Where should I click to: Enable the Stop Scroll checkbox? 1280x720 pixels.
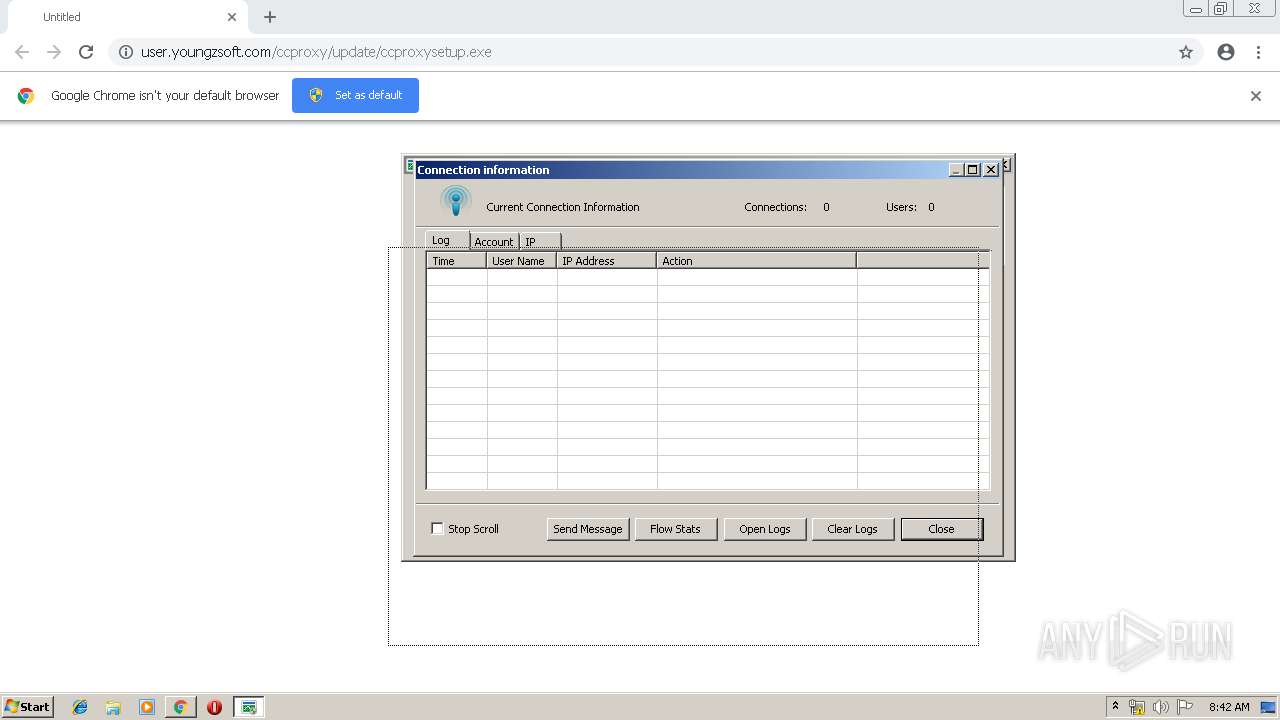[x=437, y=528]
